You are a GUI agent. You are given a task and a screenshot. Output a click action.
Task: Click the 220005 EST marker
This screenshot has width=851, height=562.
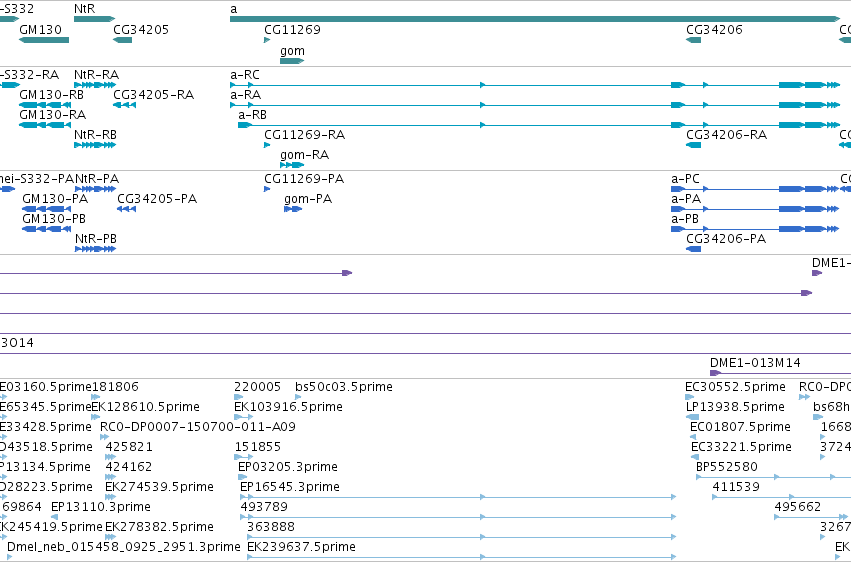click(238, 398)
